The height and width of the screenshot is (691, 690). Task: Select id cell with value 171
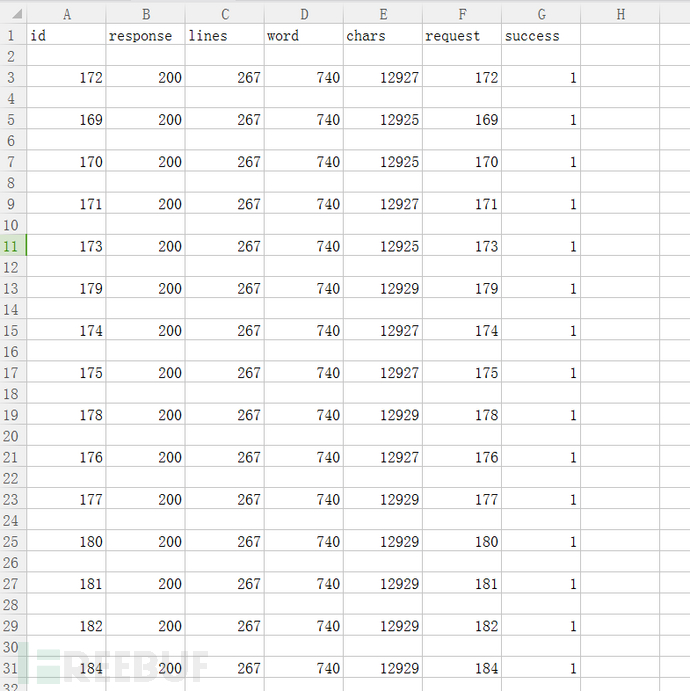point(67,204)
